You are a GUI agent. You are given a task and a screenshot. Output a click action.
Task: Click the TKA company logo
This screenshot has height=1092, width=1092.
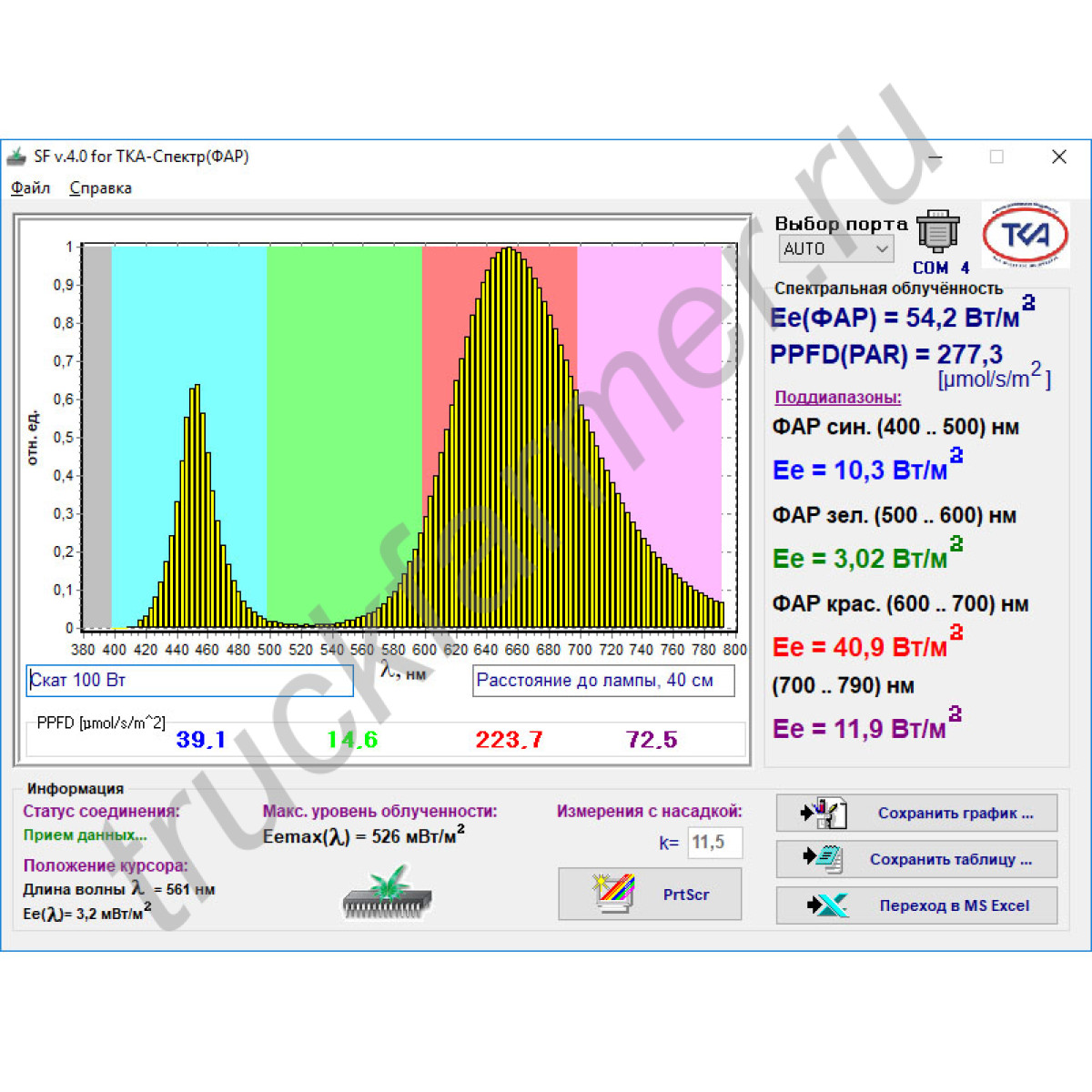[1026, 235]
